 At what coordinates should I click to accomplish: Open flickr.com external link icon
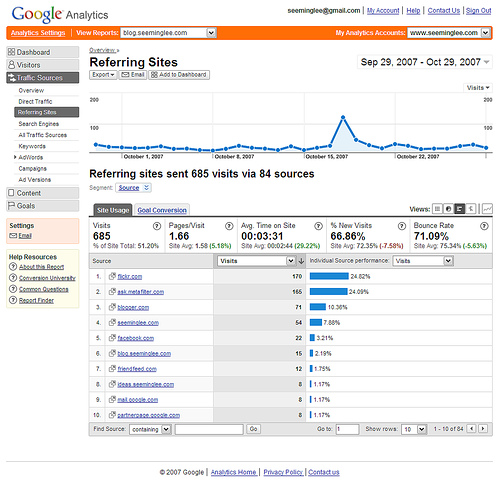(x=112, y=276)
